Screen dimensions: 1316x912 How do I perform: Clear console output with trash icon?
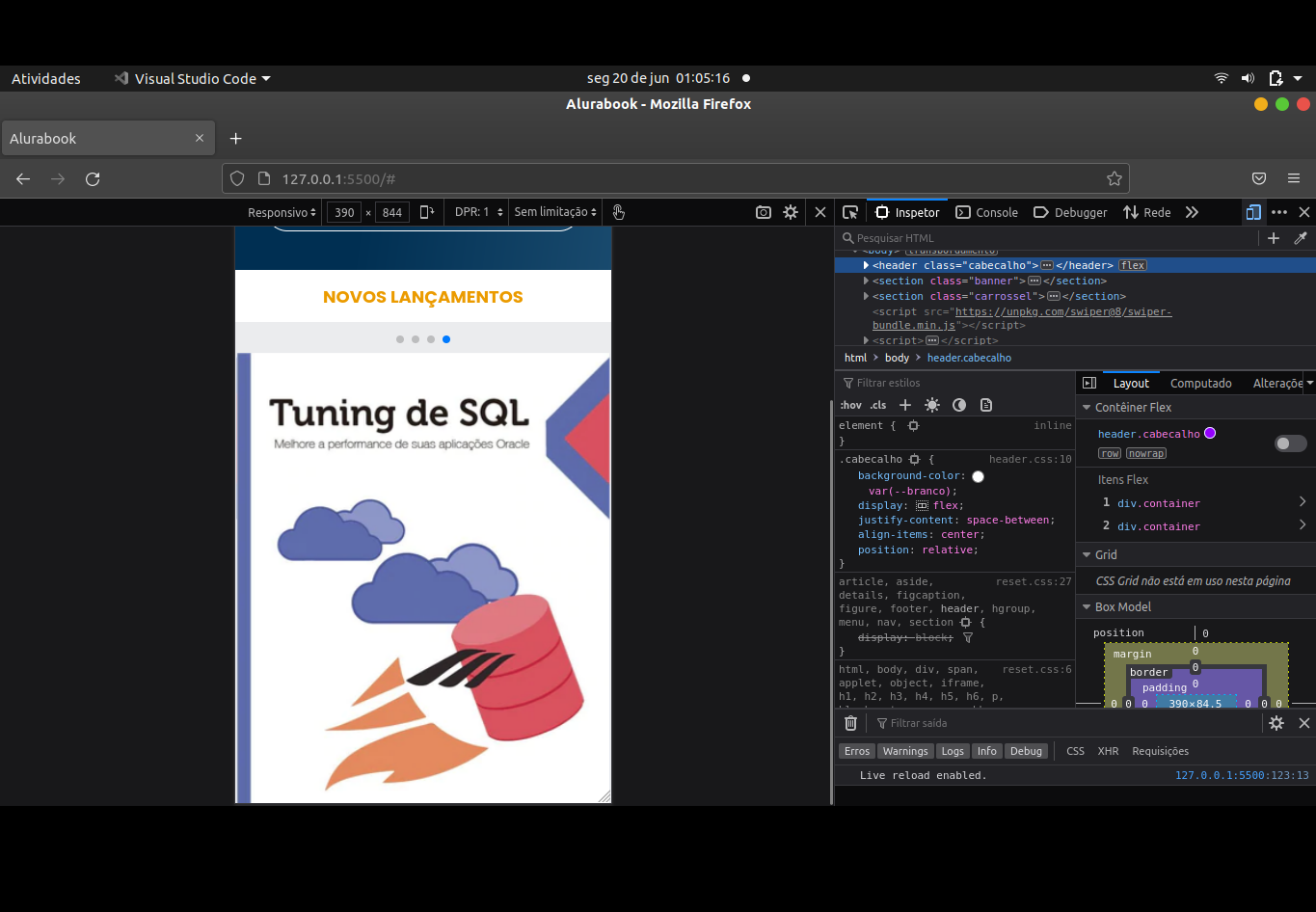(850, 723)
